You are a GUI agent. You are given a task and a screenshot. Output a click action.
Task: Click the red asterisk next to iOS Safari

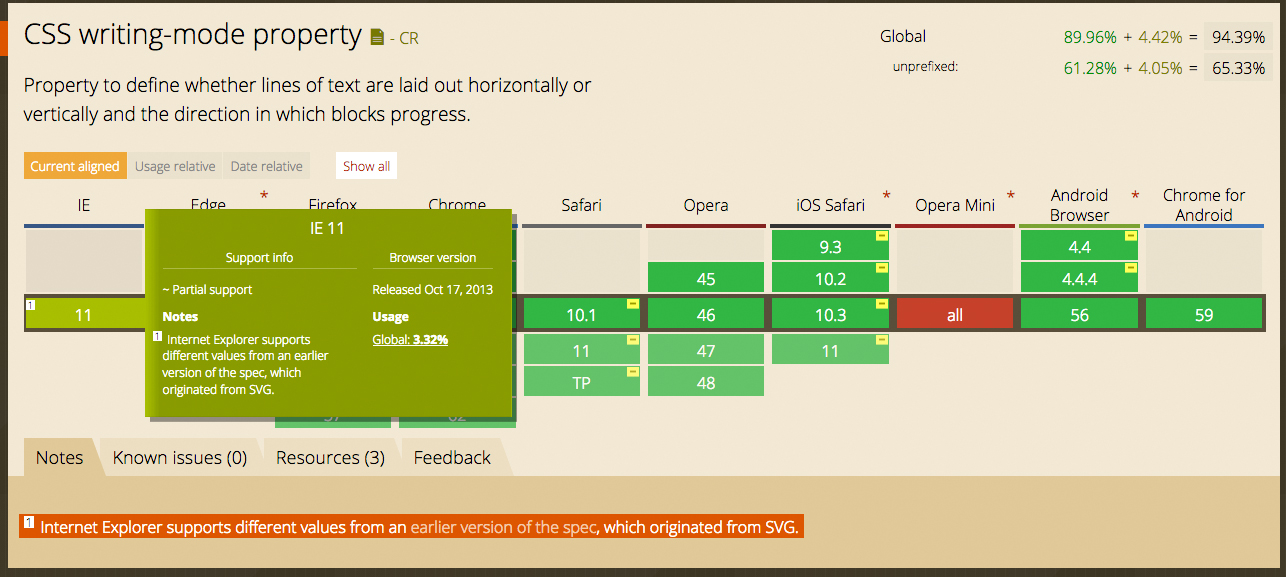pos(886,195)
